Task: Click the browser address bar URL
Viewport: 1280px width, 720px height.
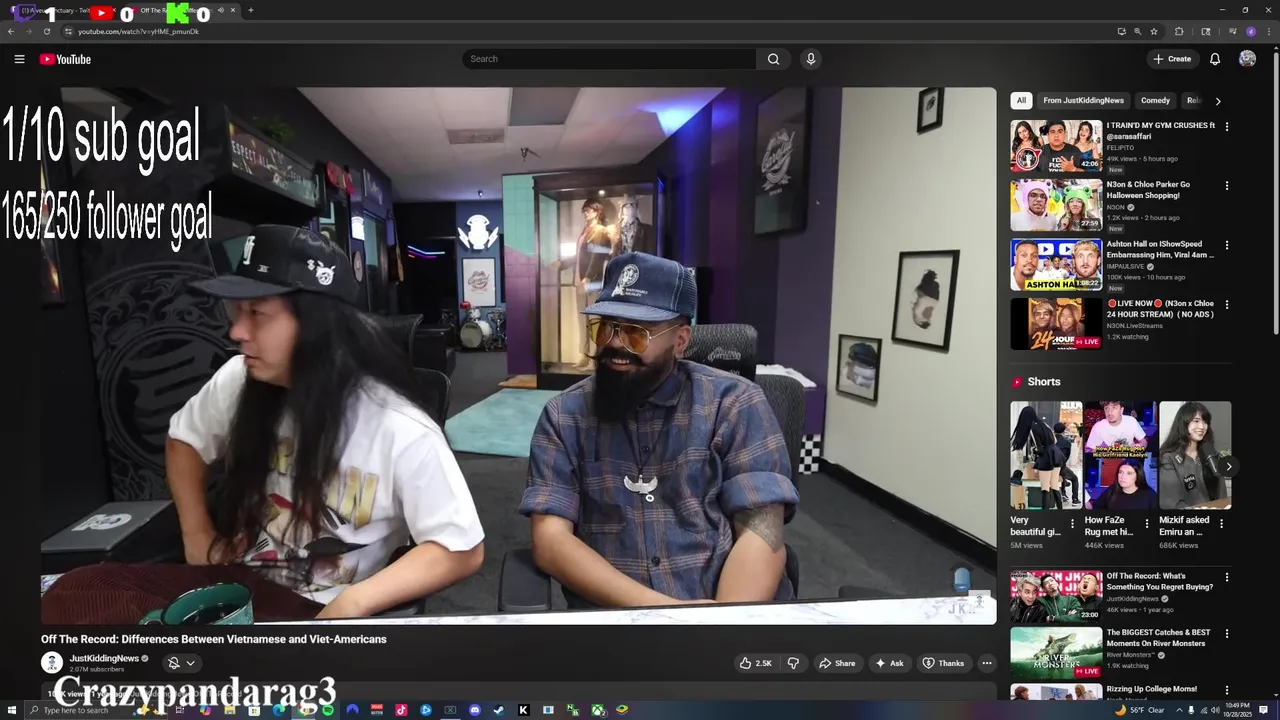Action: pyautogui.click(x=138, y=31)
